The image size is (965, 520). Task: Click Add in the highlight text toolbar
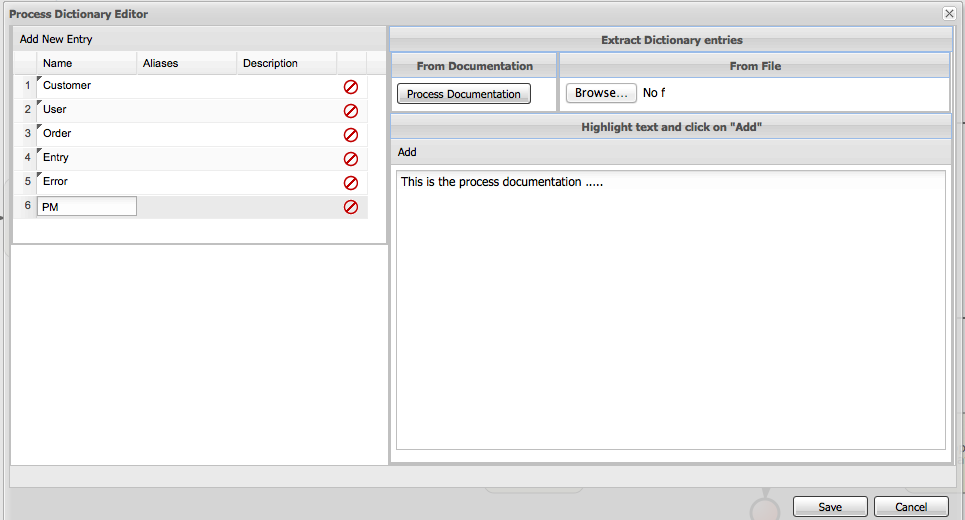point(407,152)
